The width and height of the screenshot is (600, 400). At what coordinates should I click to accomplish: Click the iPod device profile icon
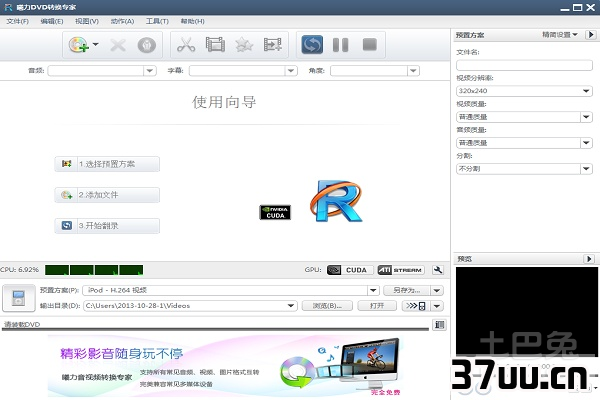(18, 298)
